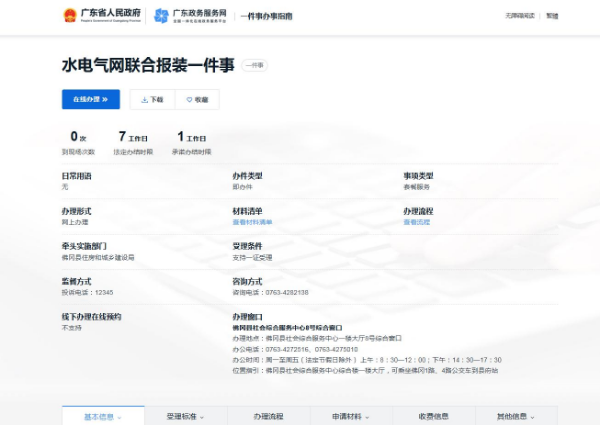Click the office phone line 0763-4272516
The width and height of the screenshot is (600, 425).
(x=295, y=349)
